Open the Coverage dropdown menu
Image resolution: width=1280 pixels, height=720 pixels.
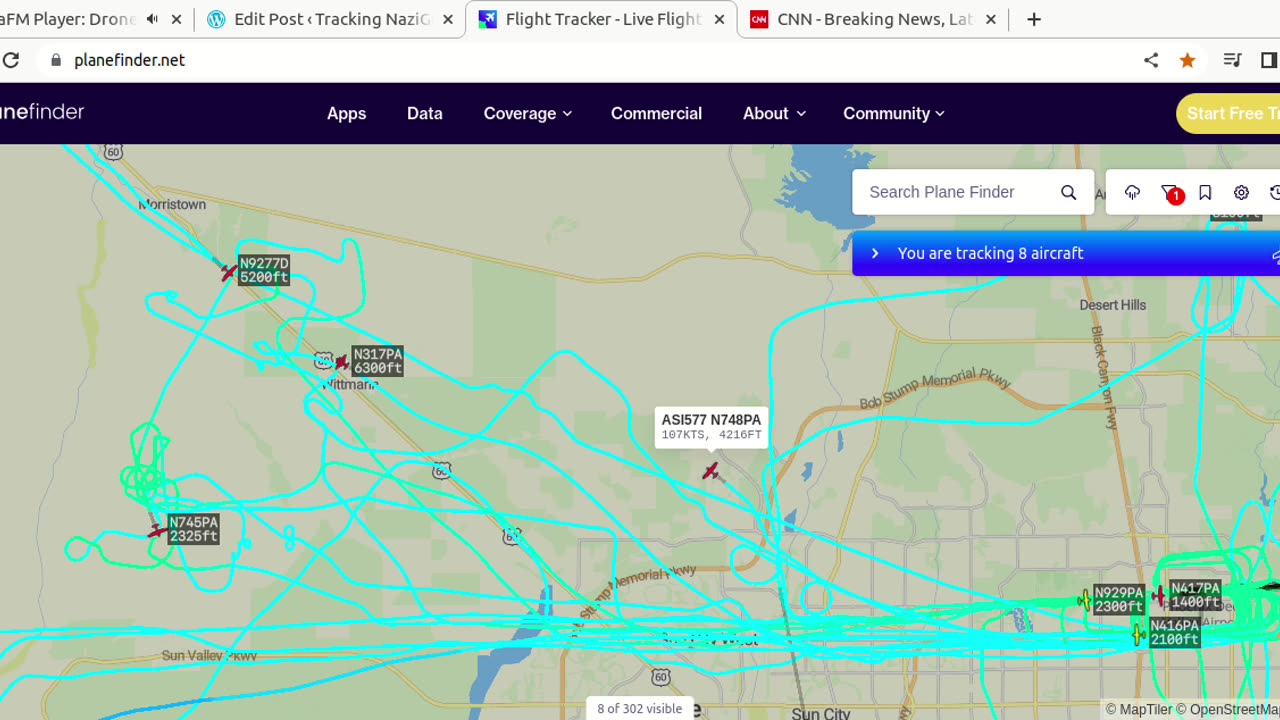click(528, 113)
